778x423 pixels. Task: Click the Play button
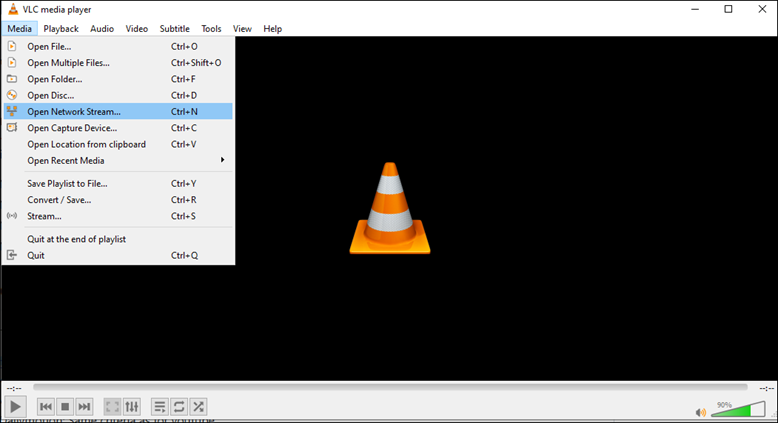(15, 407)
